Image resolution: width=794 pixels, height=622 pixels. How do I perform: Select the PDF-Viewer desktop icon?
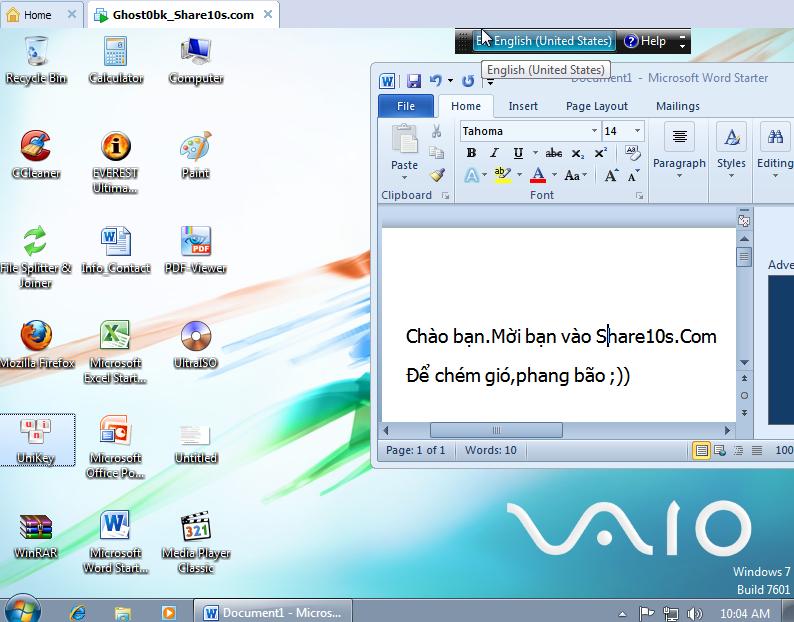195,250
